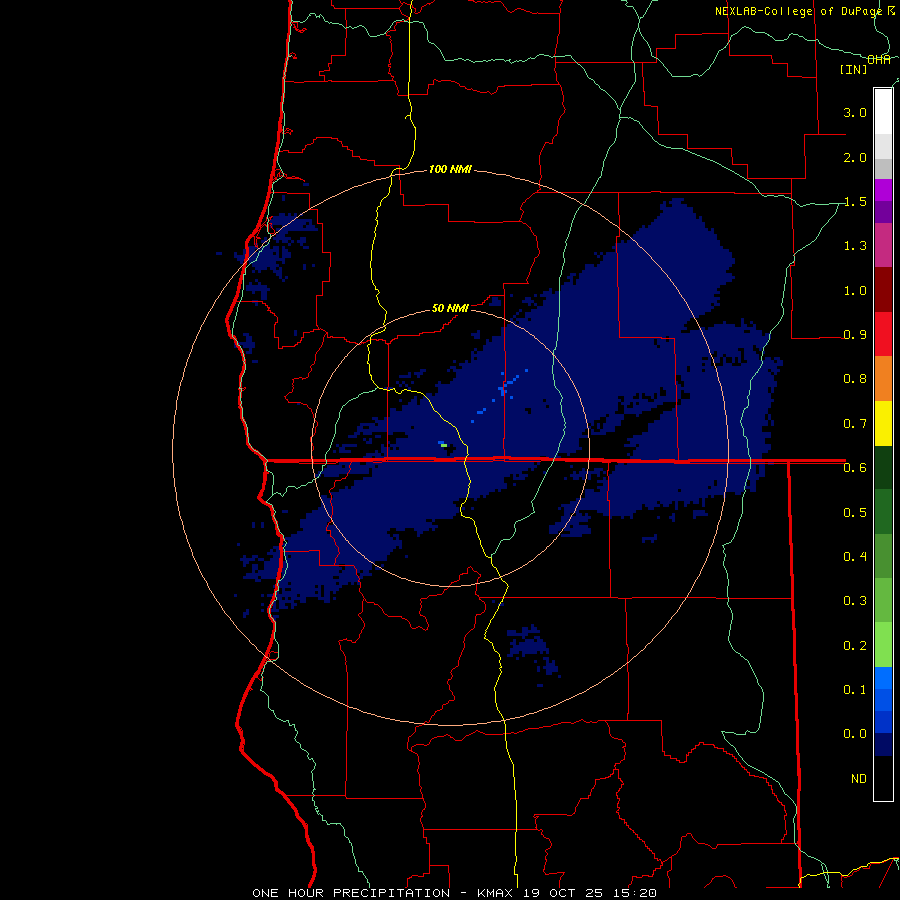The width and height of the screenshot is (900, 900).
Task: Click the white swatch on the color scale
Action: click(x=883, y=112)
